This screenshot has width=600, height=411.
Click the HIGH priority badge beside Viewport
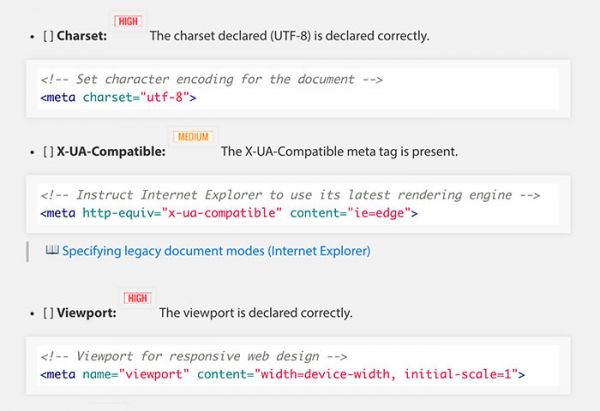click(133, 298)
